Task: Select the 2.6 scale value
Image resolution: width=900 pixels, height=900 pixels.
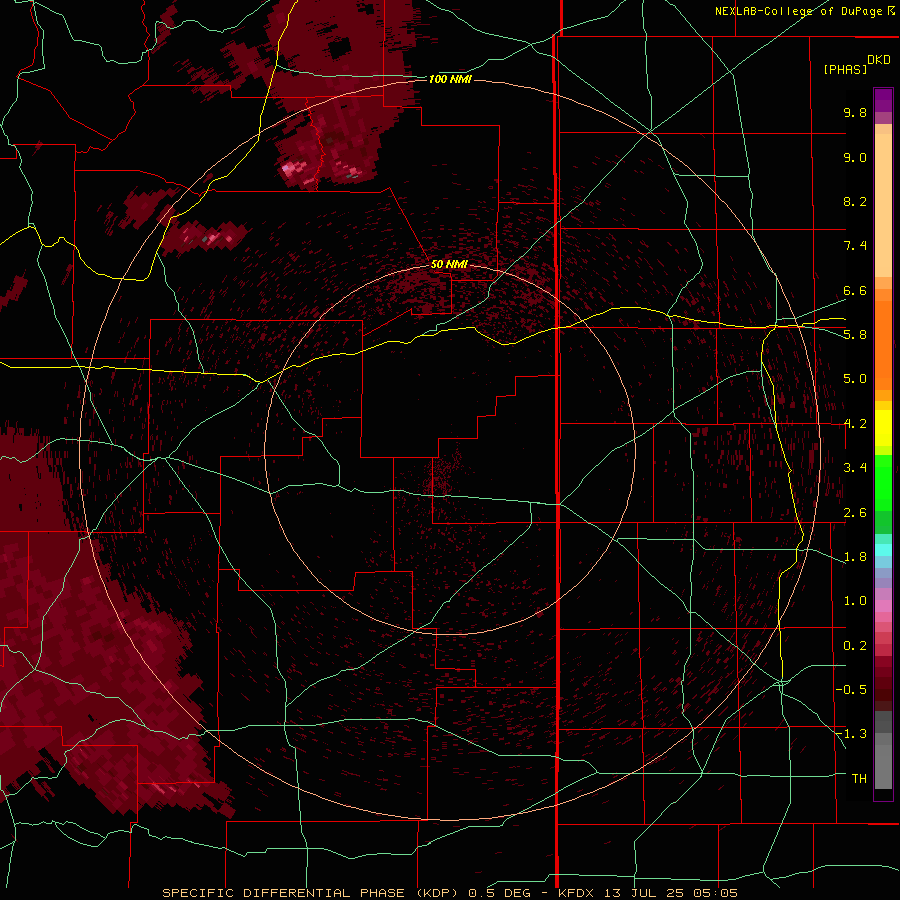Action: [x=855, y=513]
